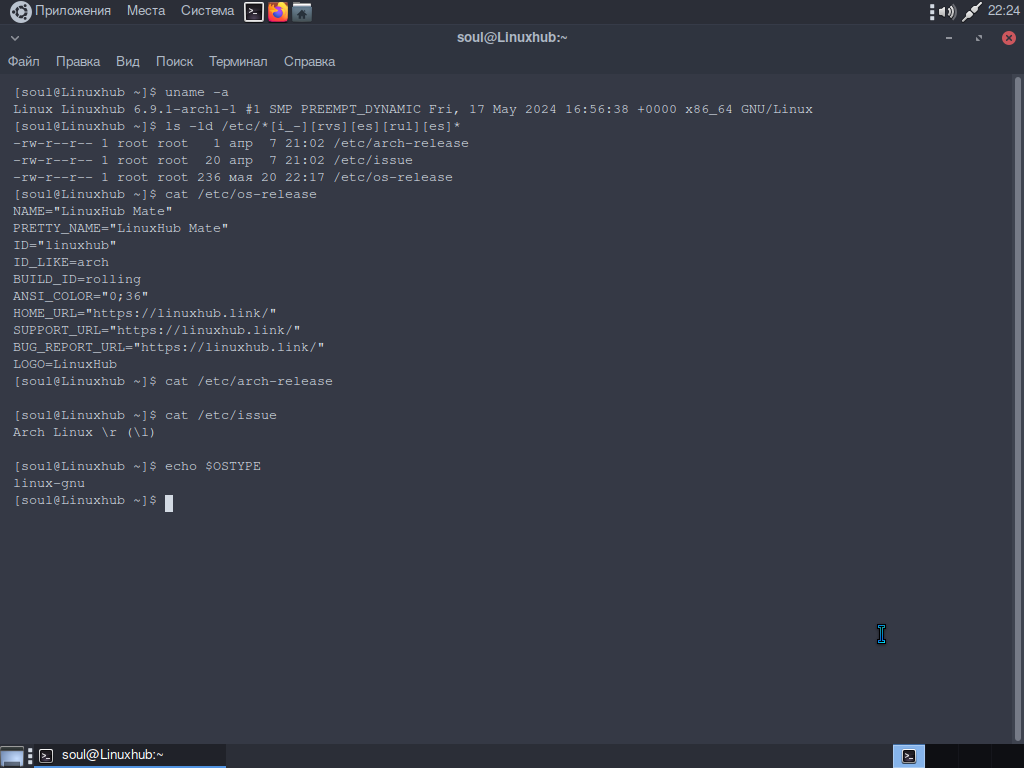Click the kernel version line '6.9.1-arch1-1'

point(413,109)
